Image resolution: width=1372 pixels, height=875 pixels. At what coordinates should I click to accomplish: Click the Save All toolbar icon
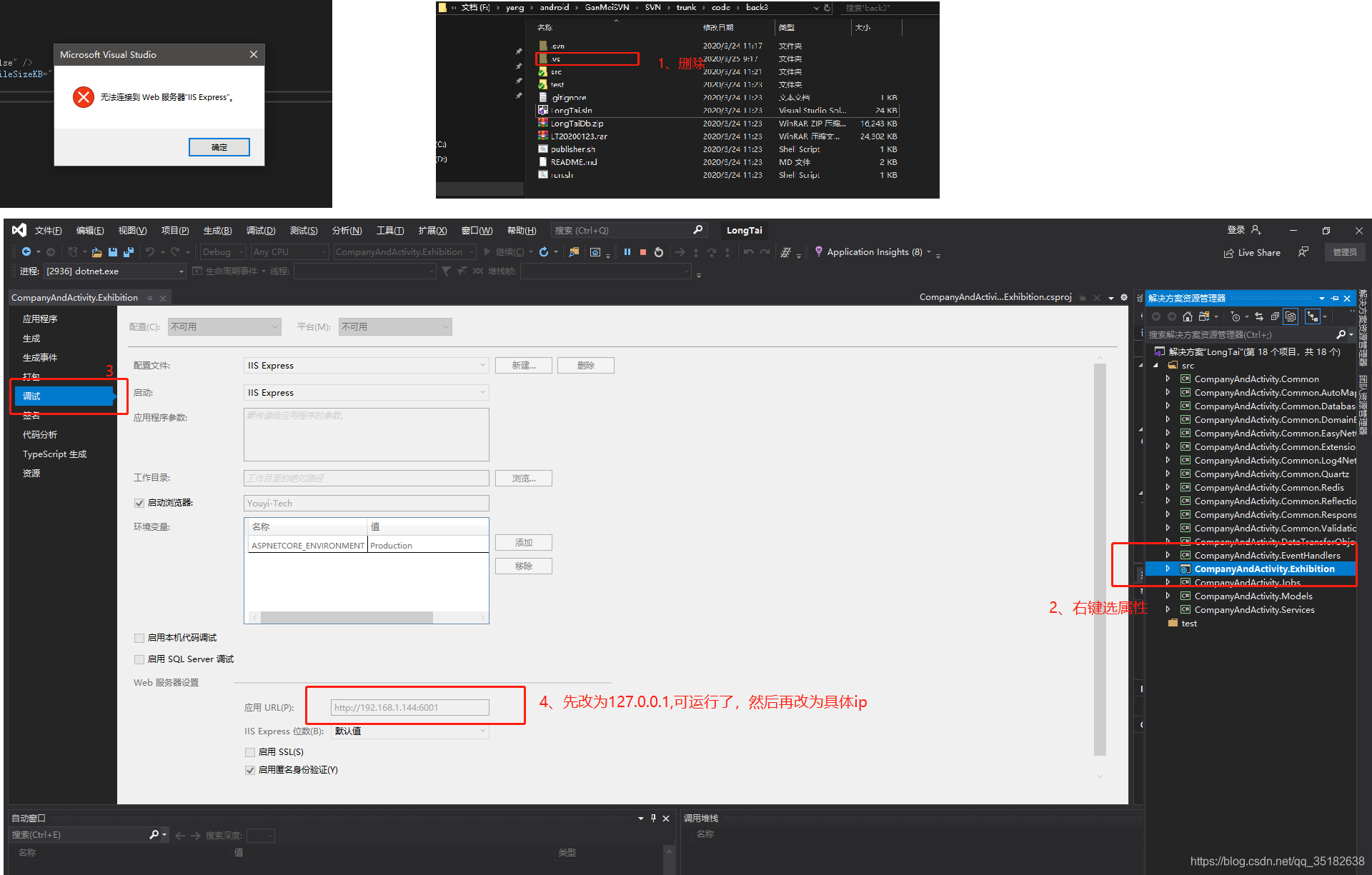click(x=129, y=252)
